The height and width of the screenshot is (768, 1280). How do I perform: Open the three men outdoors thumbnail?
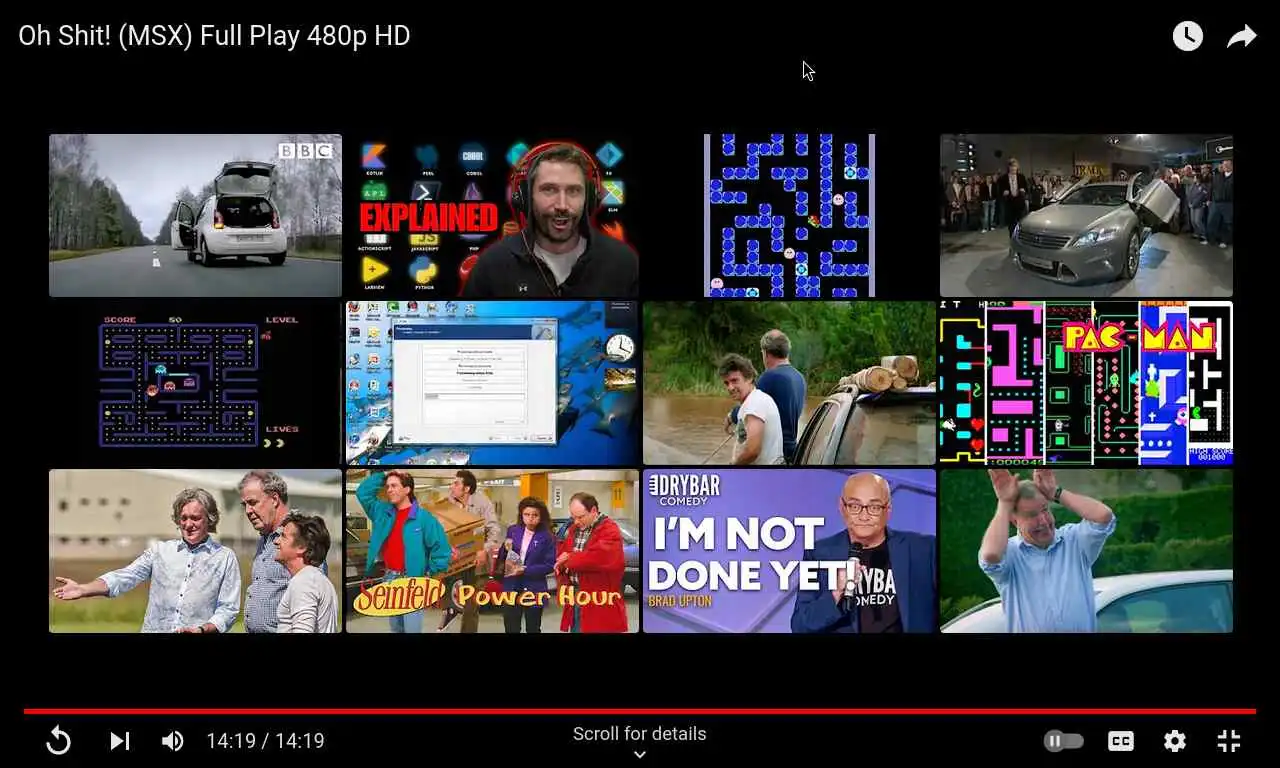(x=195, y=551)
